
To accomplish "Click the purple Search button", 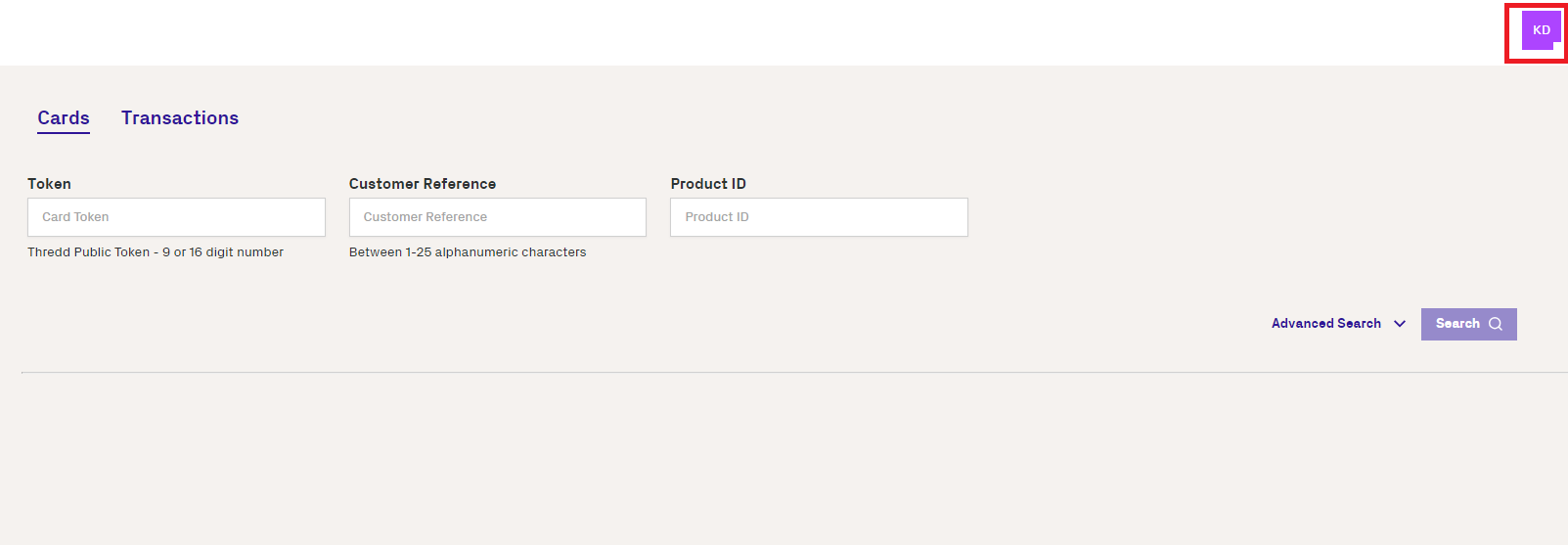I will tap(1468, 324).
